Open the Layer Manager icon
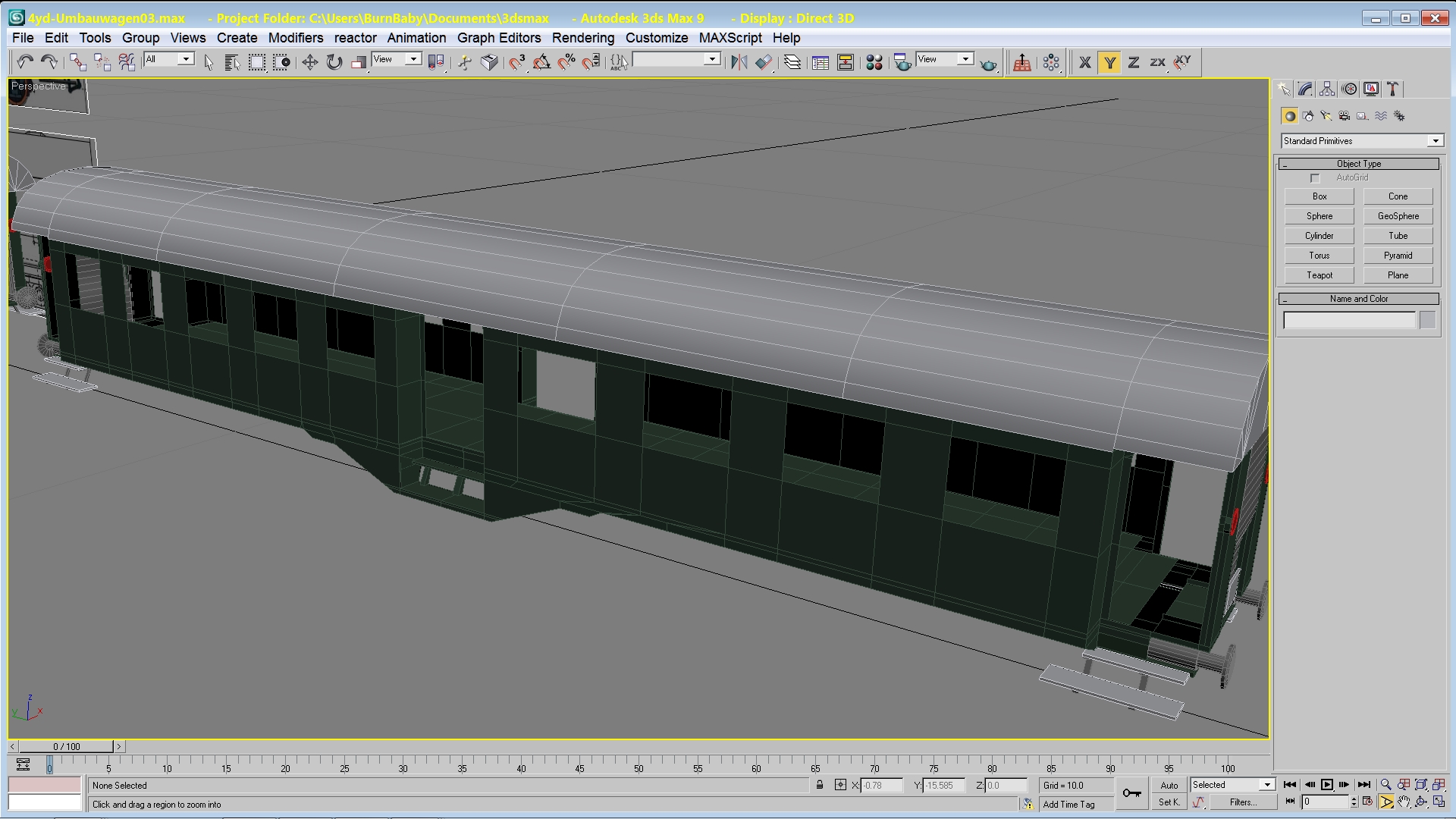 tap(792, 62)
